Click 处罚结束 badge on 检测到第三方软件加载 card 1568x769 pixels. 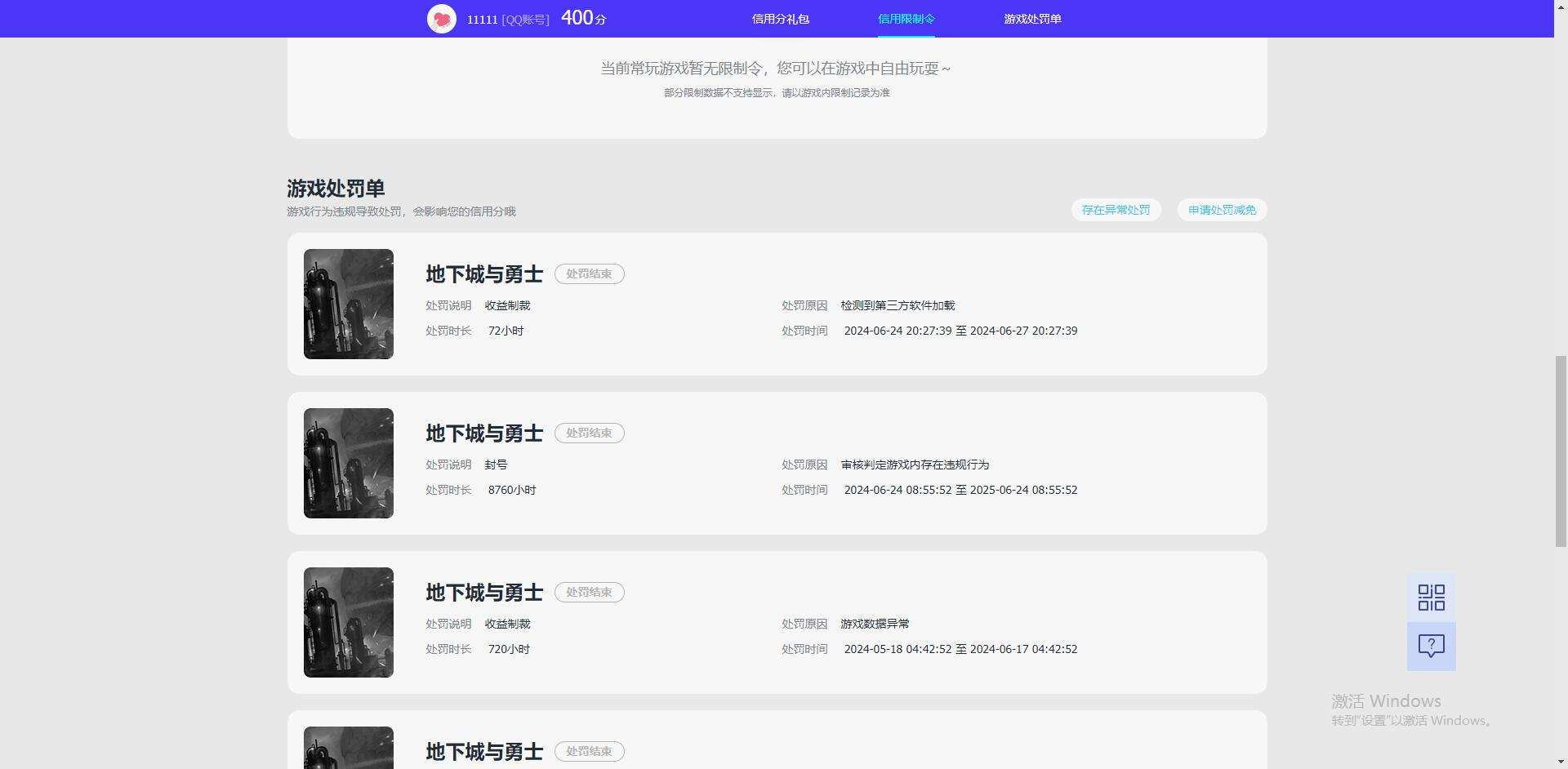pos(590,274)
